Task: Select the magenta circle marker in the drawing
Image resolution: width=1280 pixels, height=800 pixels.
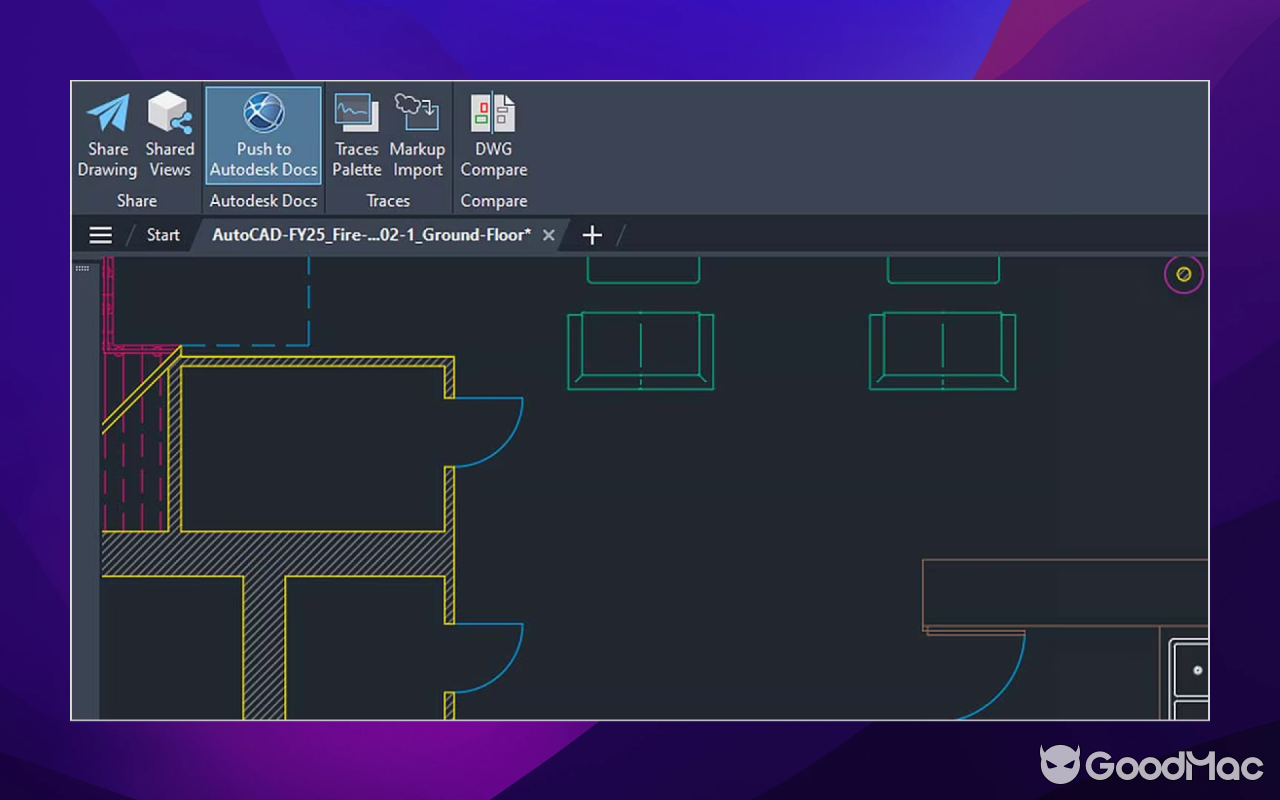Action: [x=1183, y=274]
